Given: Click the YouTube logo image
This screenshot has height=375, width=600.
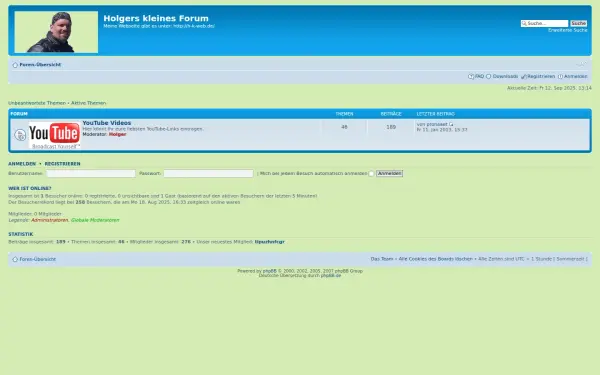Looking at the screenshot, I should pyautogui.click(x=55, y=135).
